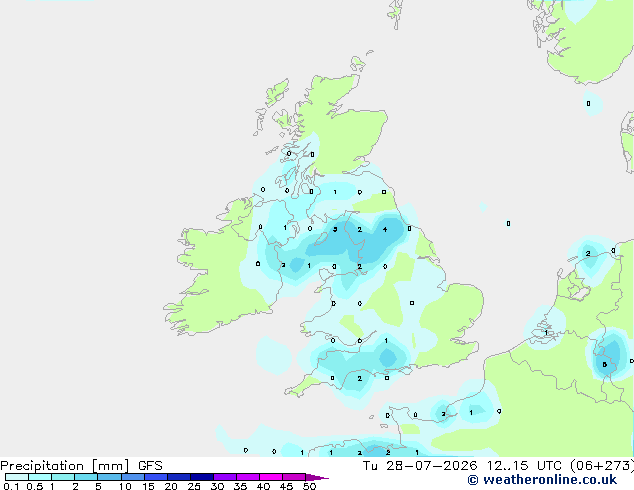Select the 40 mm magenta legend swatch
The height and width of the screenshot is (490, 634).
click(271, 477)
